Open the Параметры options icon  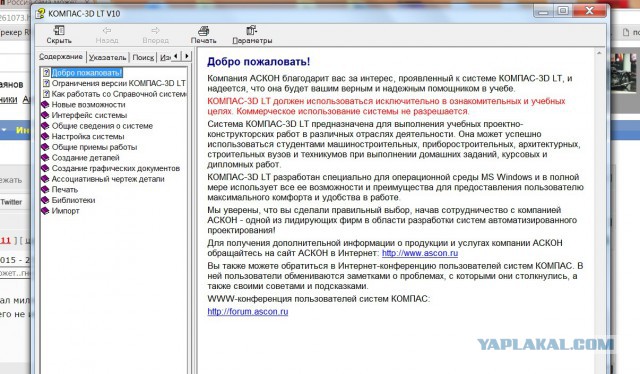(252, 31)
